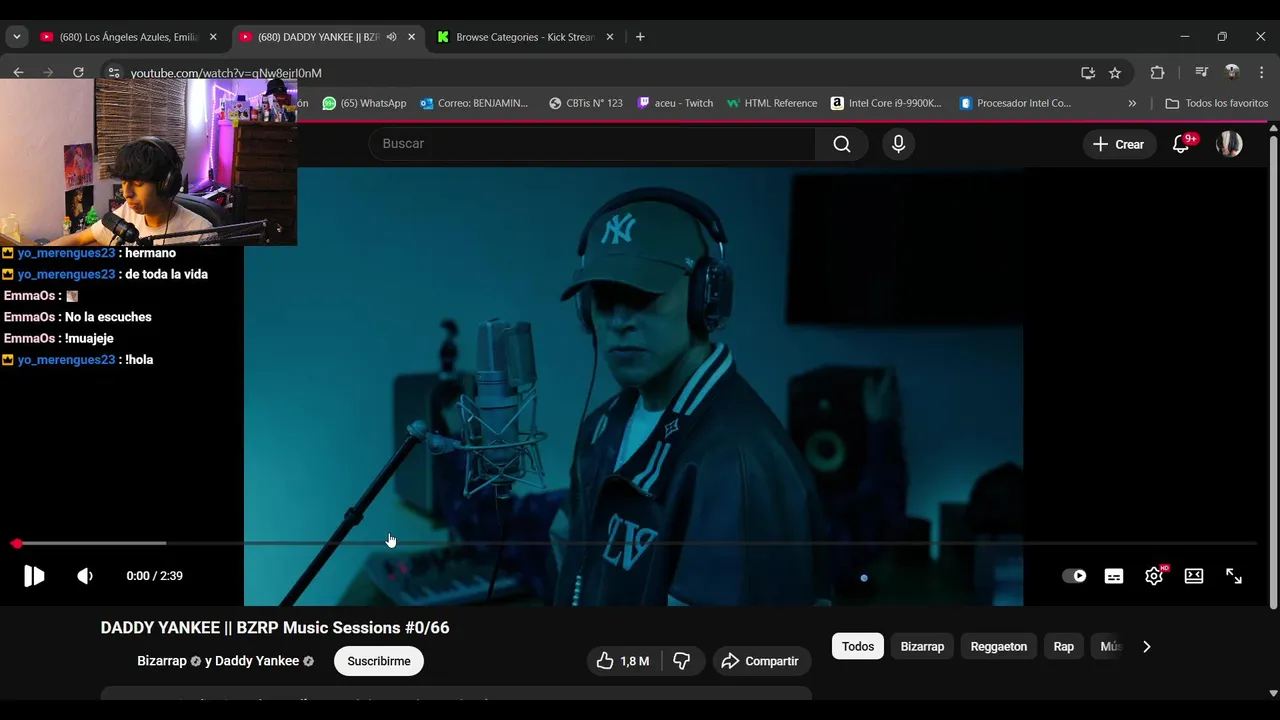Open the HTML Reference bookmark

click(772, 103)
